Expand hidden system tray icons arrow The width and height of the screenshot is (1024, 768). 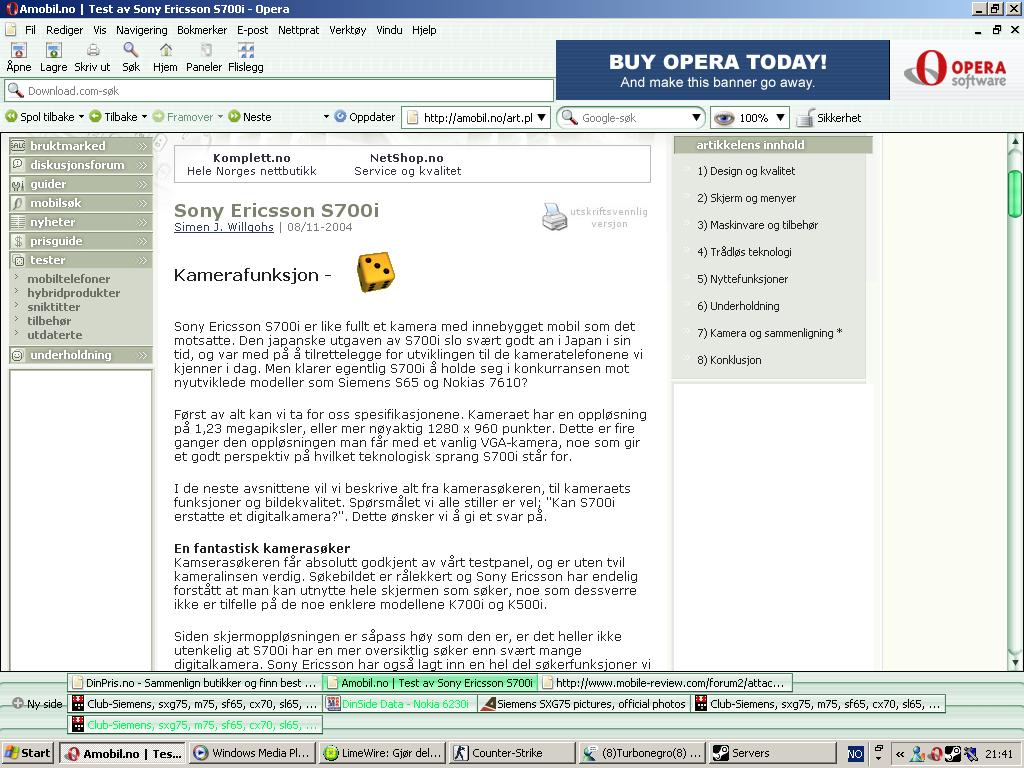(900, 754)
